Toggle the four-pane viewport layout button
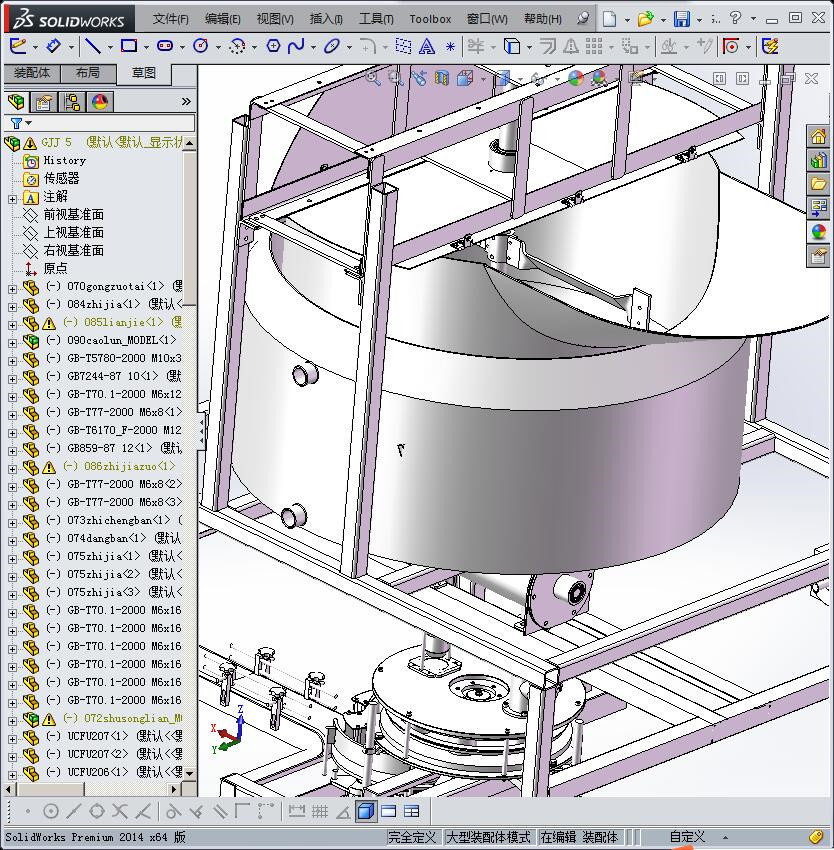 point(411,811)
